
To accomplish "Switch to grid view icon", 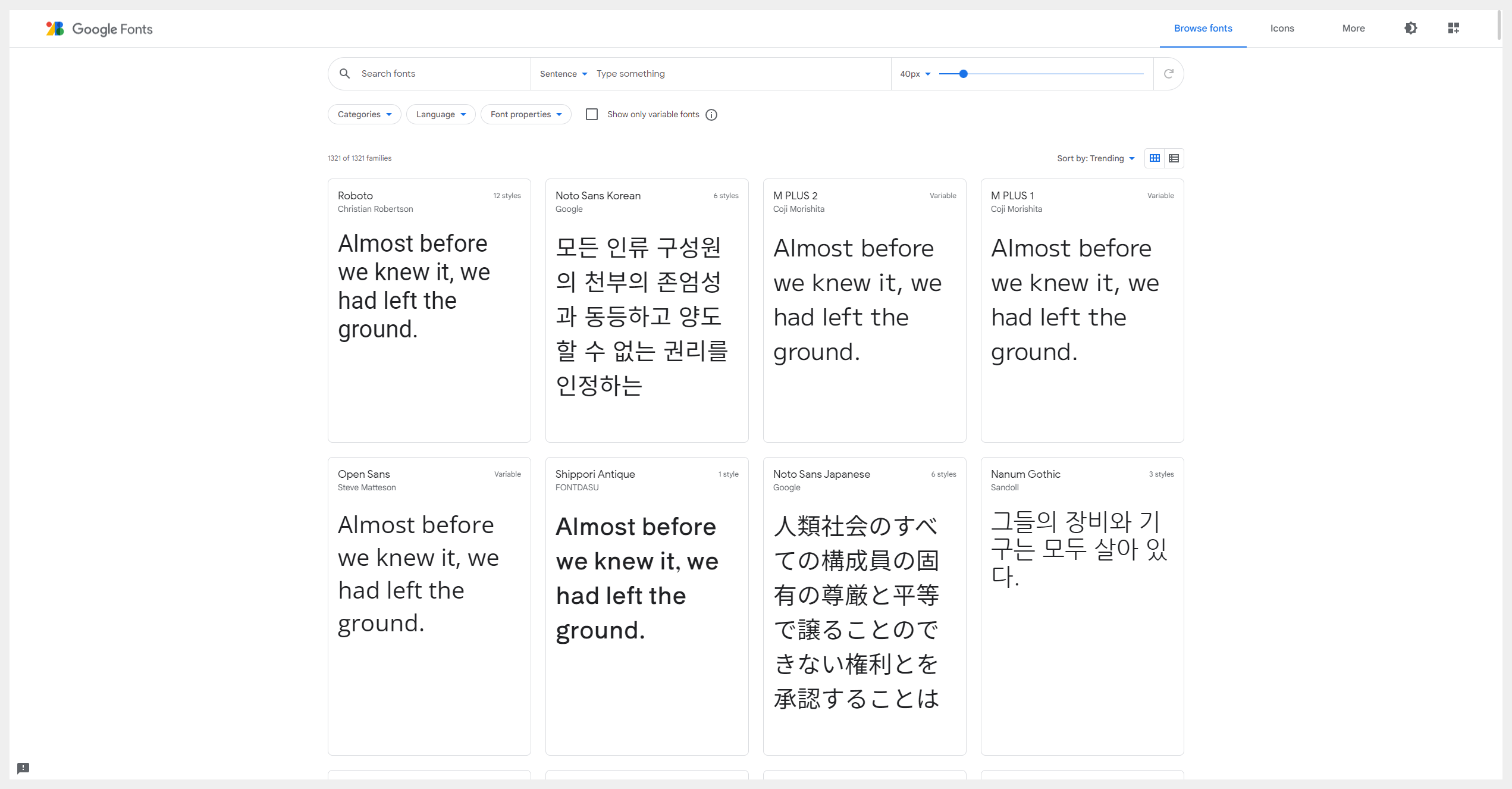I will [x=1155, y=158].
